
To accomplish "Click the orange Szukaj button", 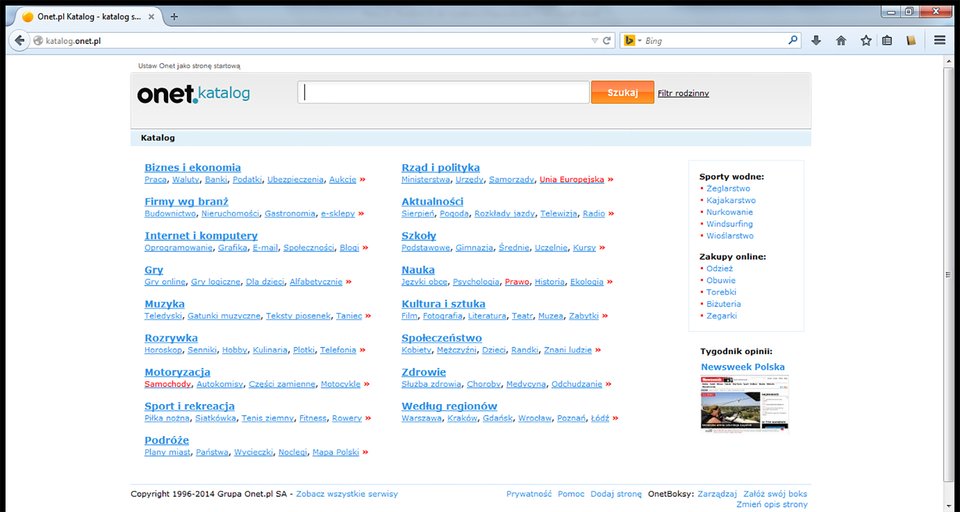I will click(x=622, y=92).
